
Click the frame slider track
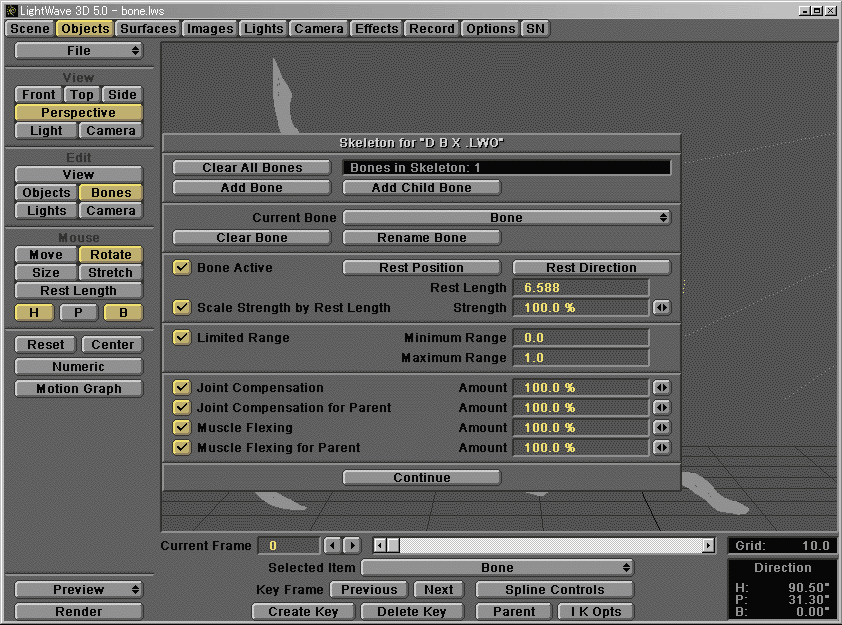tap(550, 546)
